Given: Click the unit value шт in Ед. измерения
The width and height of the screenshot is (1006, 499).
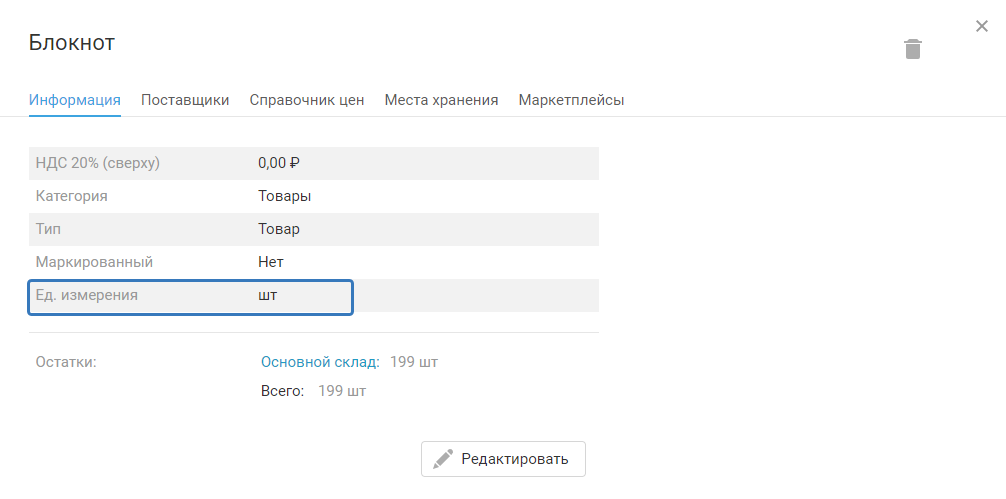Looking at the screenshot, I should (x=268, y=295).
